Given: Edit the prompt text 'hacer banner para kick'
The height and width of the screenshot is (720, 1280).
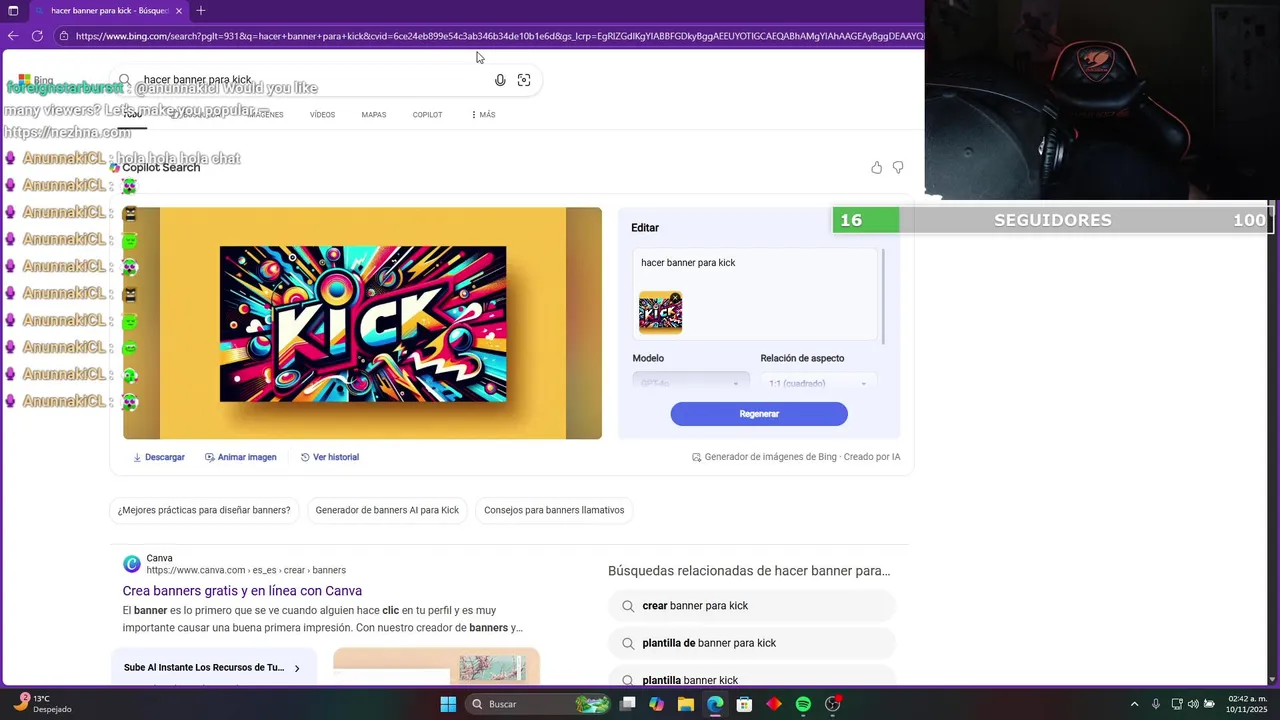Looking at the screenshot, I should [688, 263].
